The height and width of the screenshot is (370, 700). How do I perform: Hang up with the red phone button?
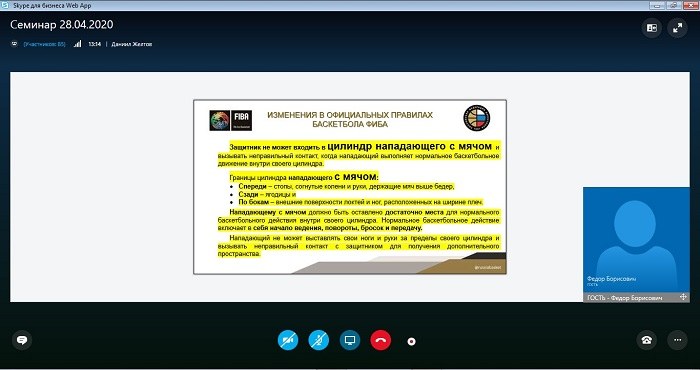coord(380,341)
